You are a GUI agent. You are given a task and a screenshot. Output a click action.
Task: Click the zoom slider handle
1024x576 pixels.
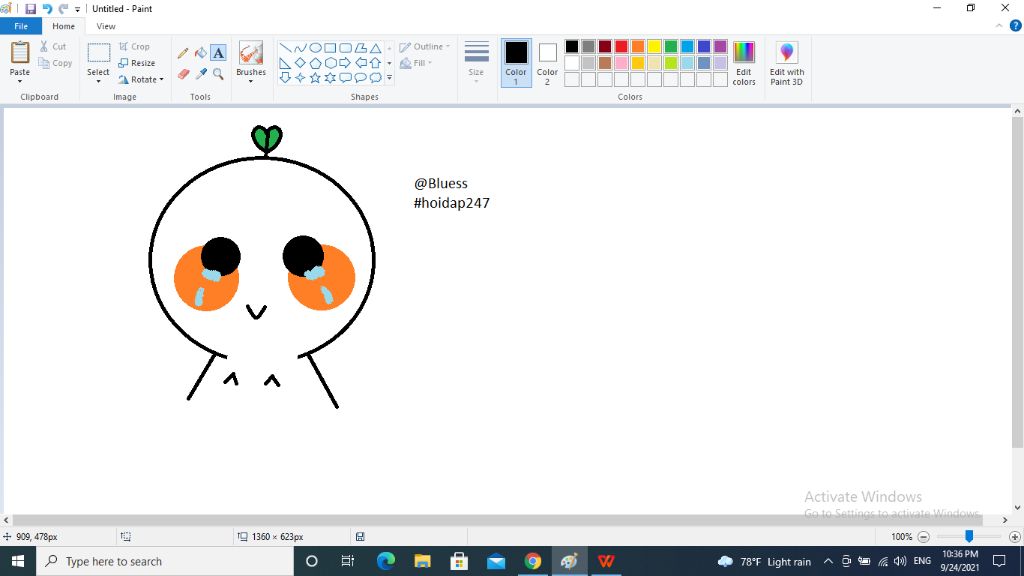pyautogui.click(x=969, y=536)
